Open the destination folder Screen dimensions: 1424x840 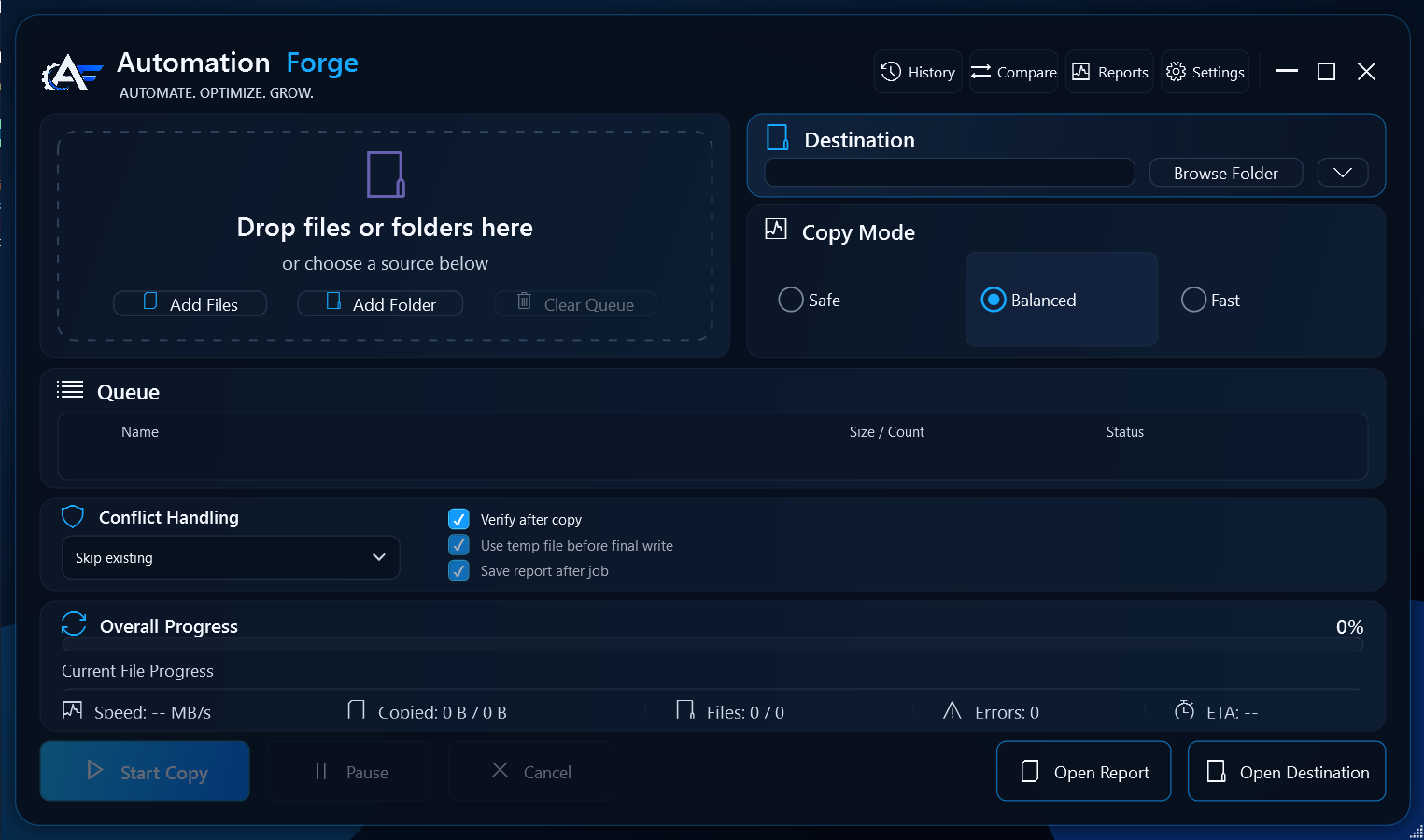tap(1287, 771)
